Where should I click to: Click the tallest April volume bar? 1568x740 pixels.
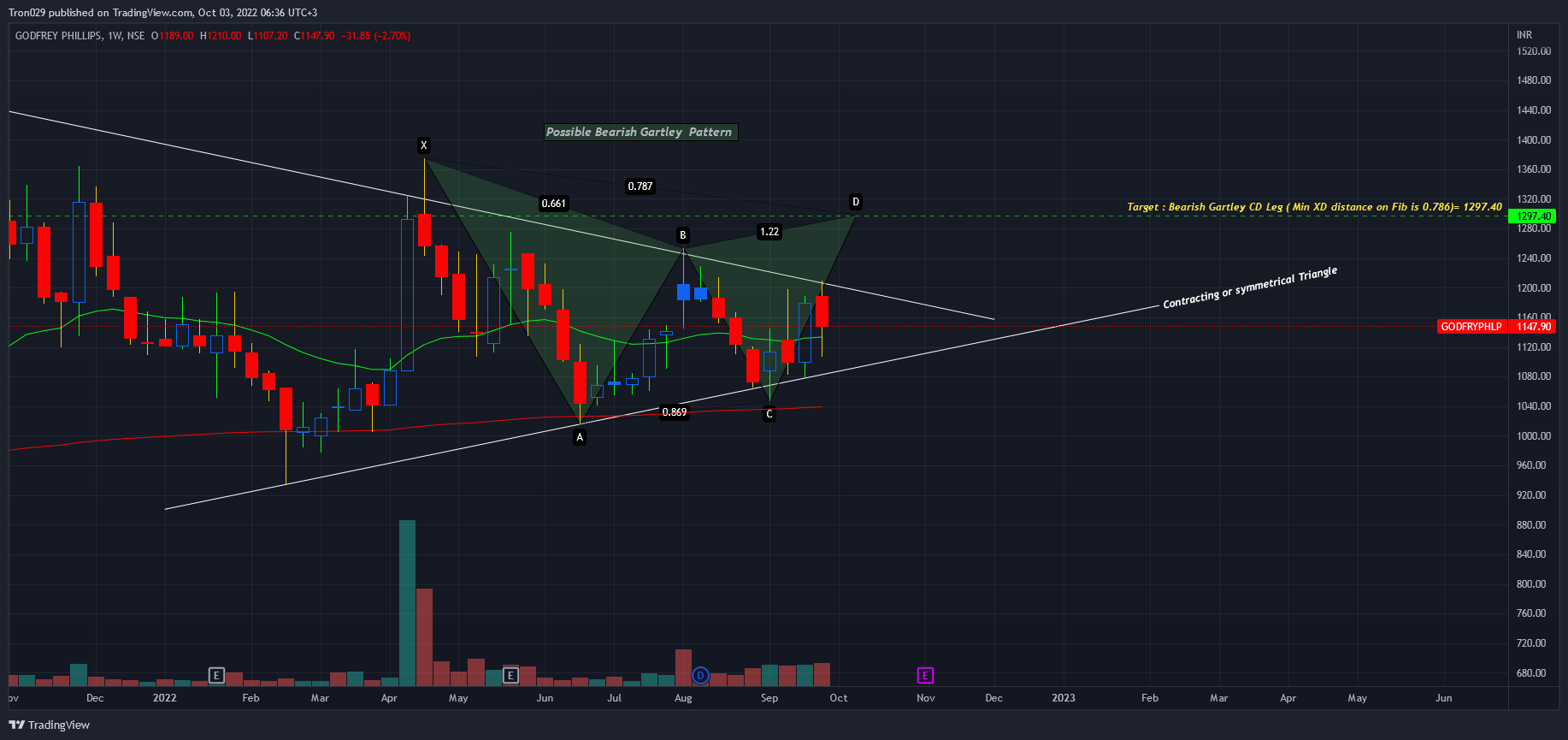[407, 603]
